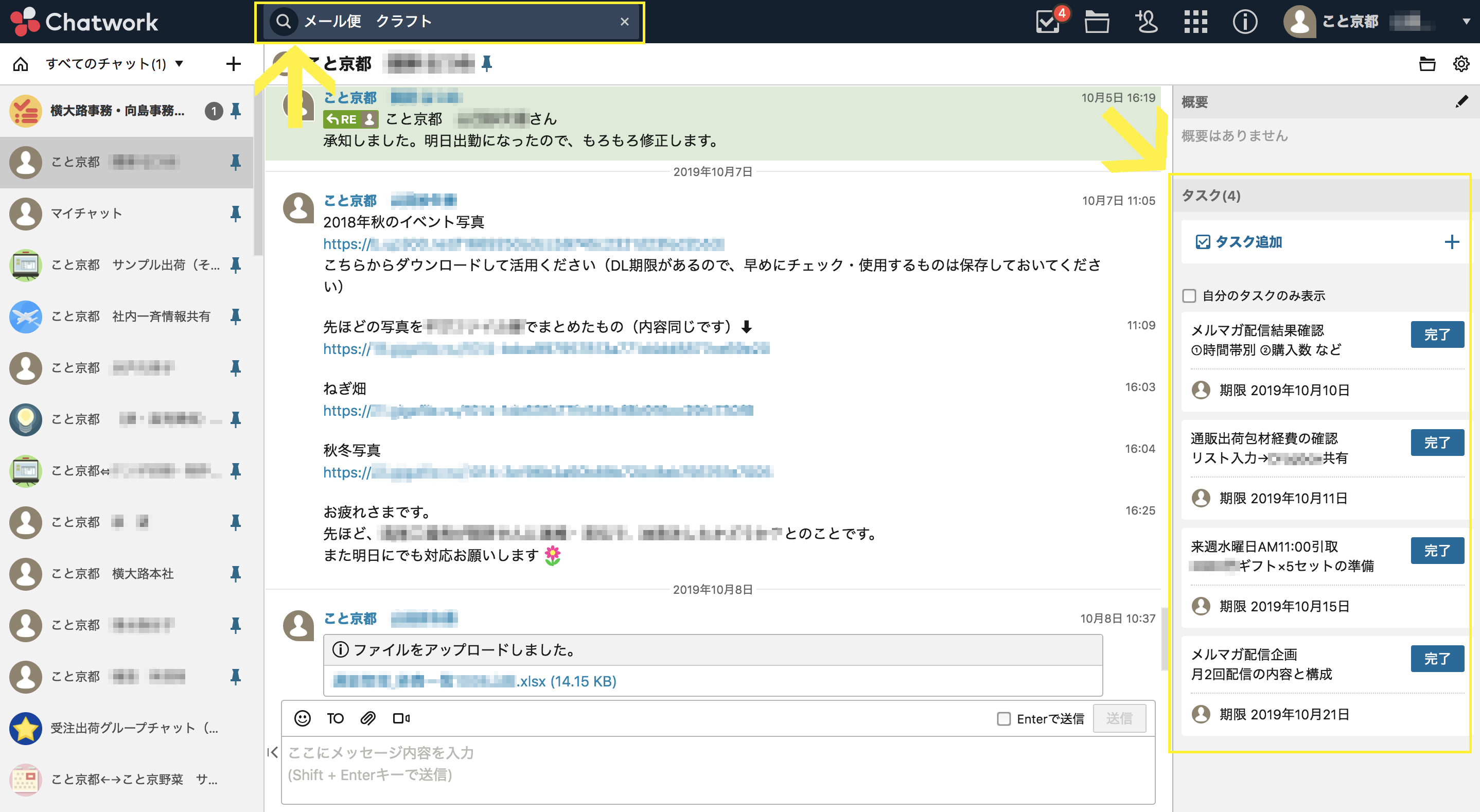
Task: Unpin マイチャット with its pin icon
Action: coord(236,214)
